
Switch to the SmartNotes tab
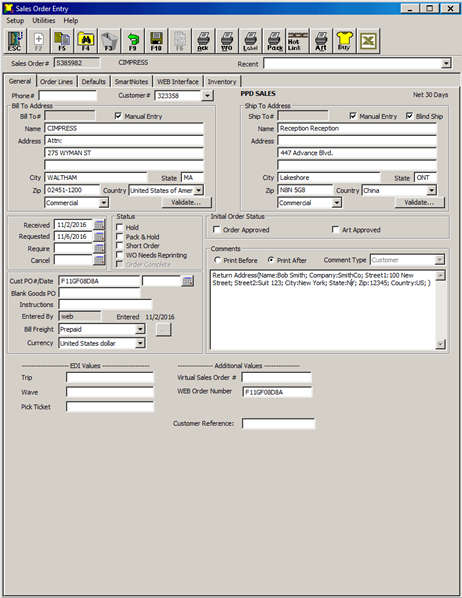pos(131,82)
